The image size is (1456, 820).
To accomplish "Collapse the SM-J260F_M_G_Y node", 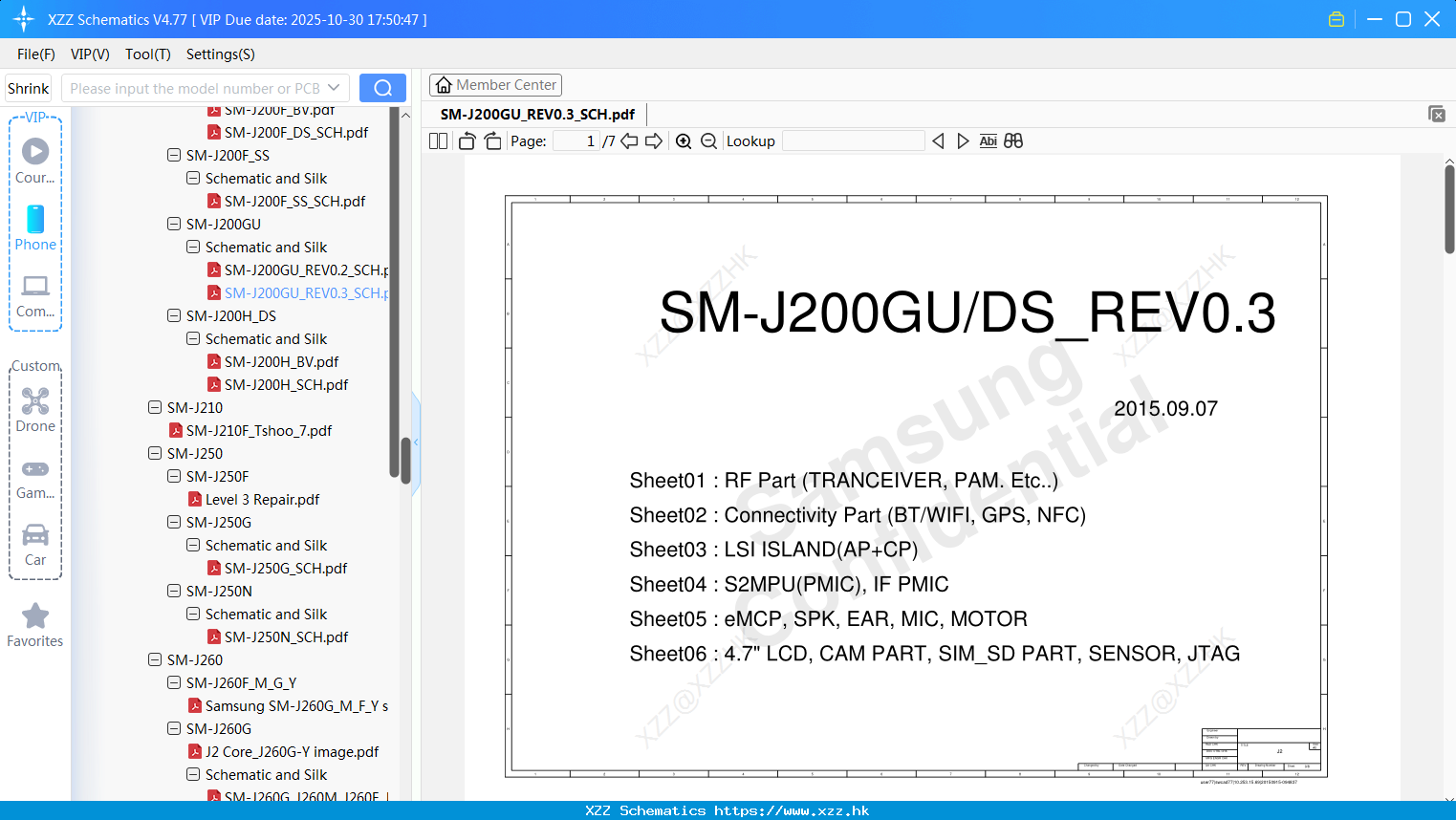I will pos(174,682).
